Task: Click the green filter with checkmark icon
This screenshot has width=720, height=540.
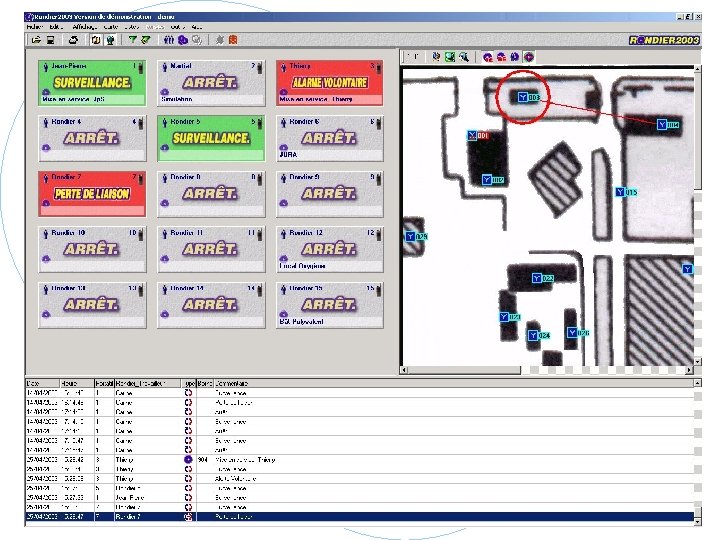Action: tap(146, 40)
